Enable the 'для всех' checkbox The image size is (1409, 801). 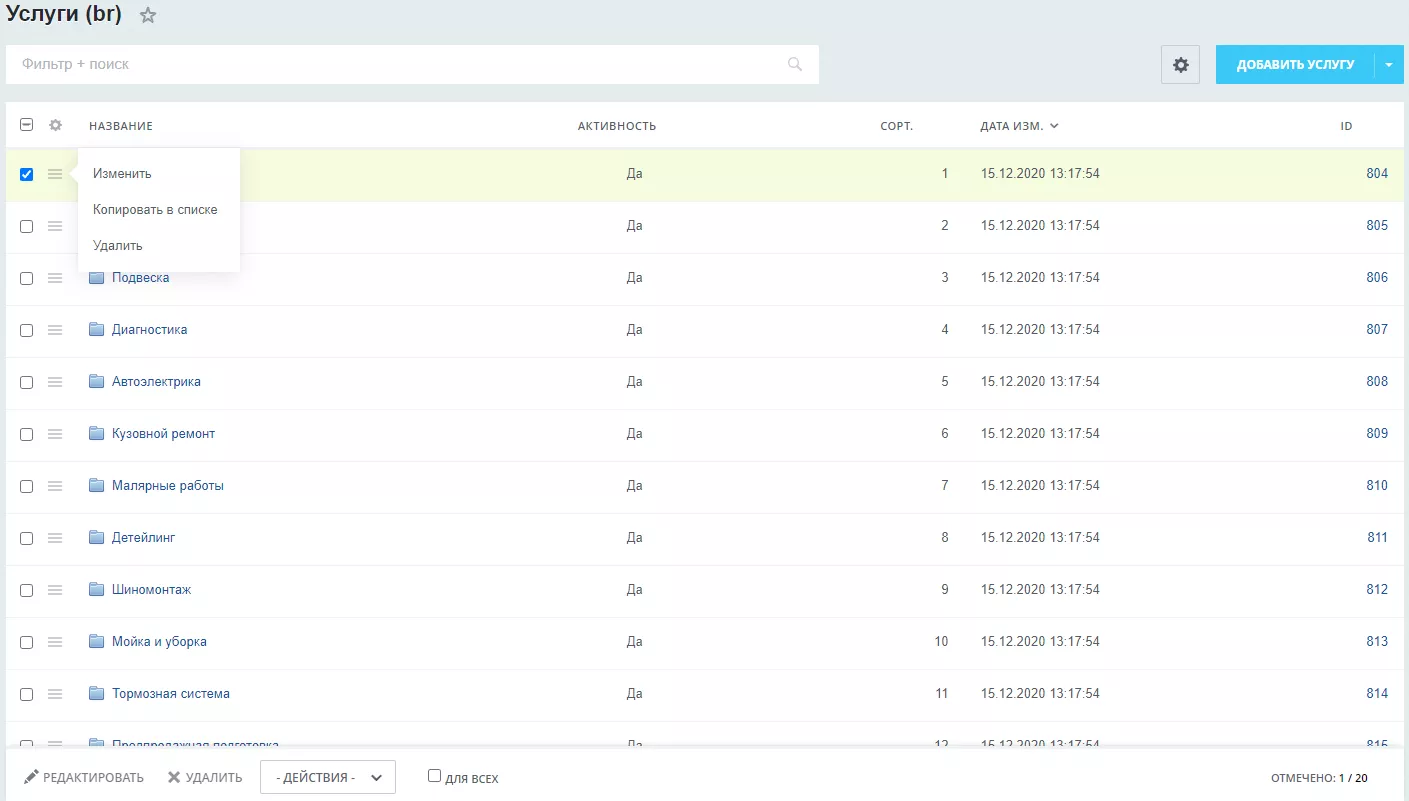click(x=434, y=776)
